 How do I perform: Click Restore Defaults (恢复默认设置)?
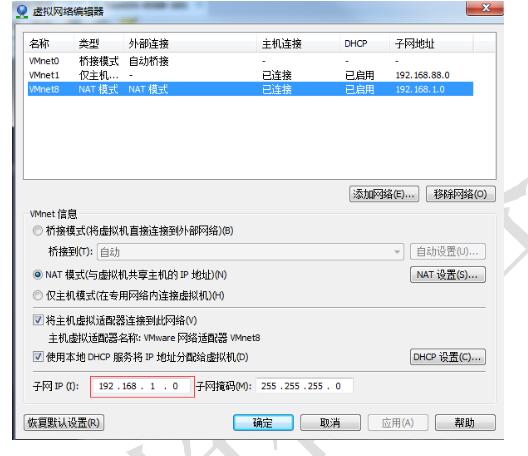pyautogui.click(x=64, y=422)
